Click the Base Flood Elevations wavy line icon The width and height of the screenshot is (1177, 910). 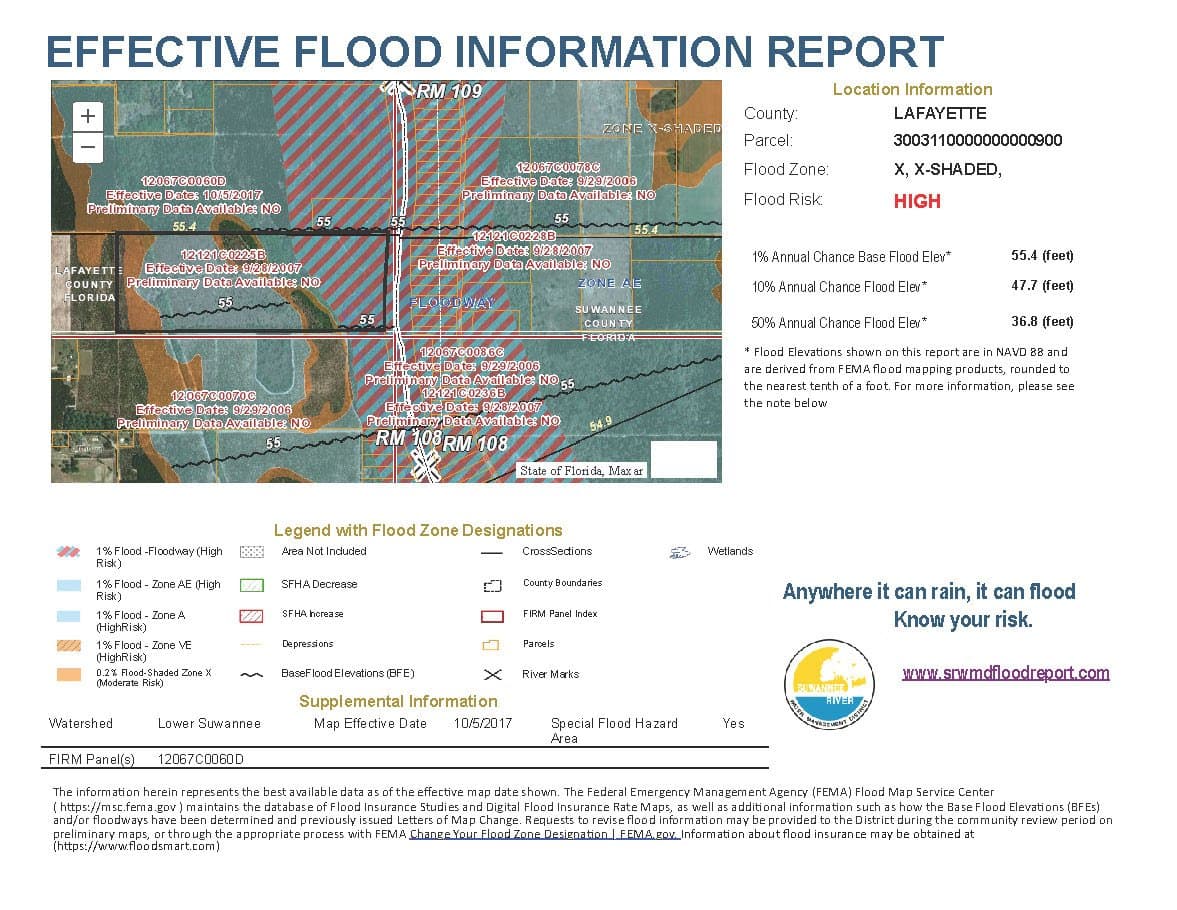pos(252,675)
